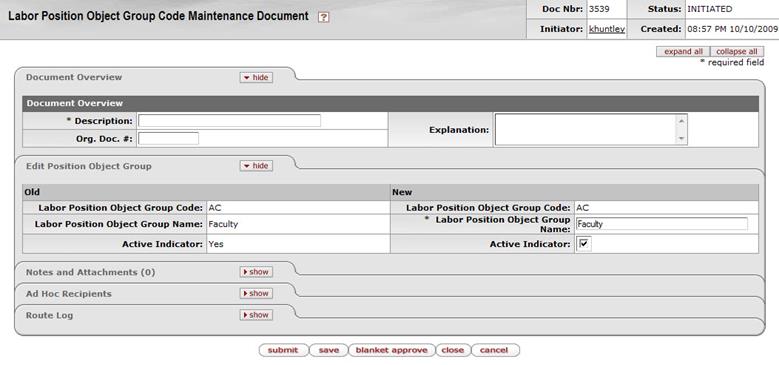Focus the Org. Doc. # field
The image size is (779, 365).
tap(168, 139)
